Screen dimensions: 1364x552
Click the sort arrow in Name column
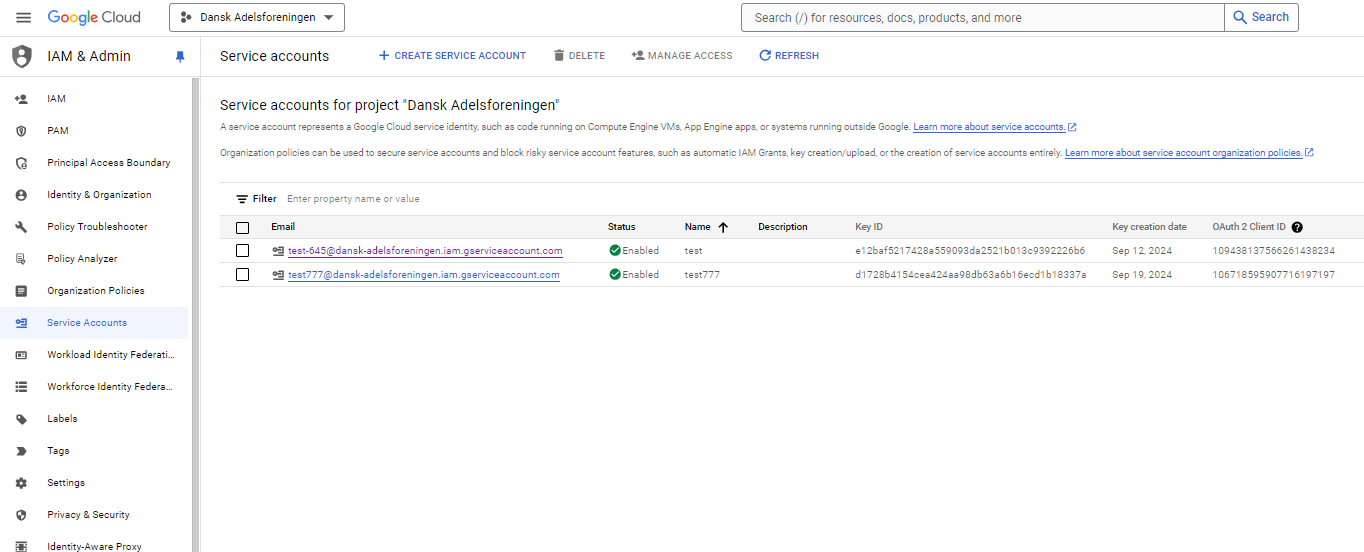[x=723, y=227]
